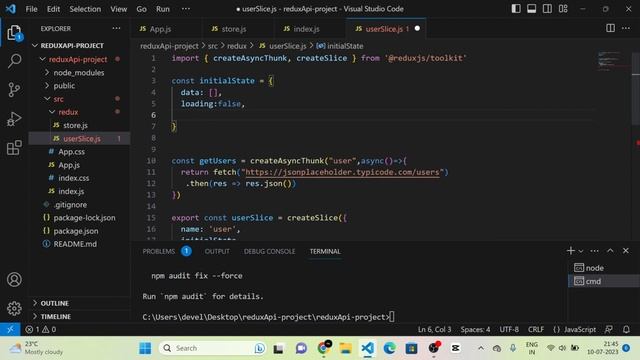Change the CRLF end-of-line setting
This screenshot has height=360, width=640.
coord(536,329)
